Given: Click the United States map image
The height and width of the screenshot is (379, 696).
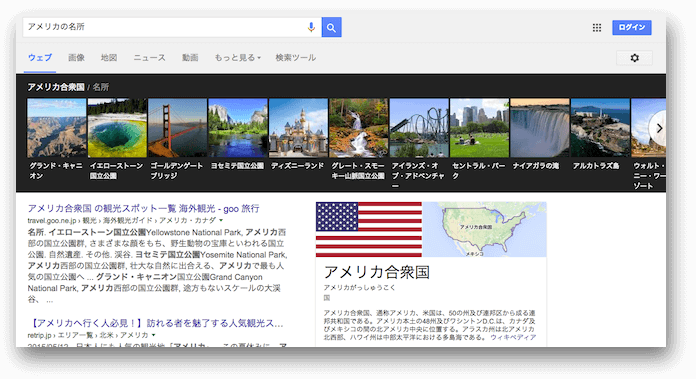Looking at the screenshot, I should click(x=485, y=229).
